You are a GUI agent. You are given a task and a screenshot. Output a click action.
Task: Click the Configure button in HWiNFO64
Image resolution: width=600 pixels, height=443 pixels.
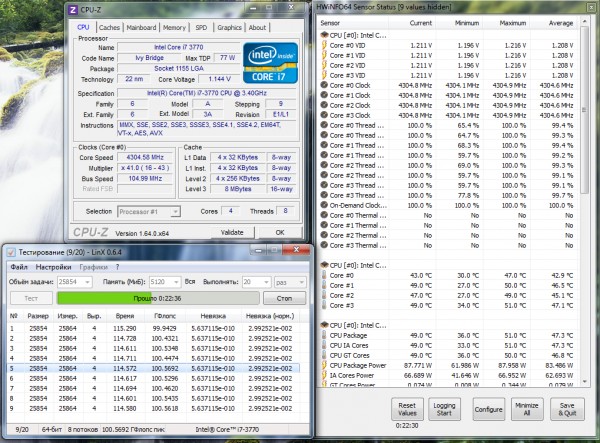[488, 409]
